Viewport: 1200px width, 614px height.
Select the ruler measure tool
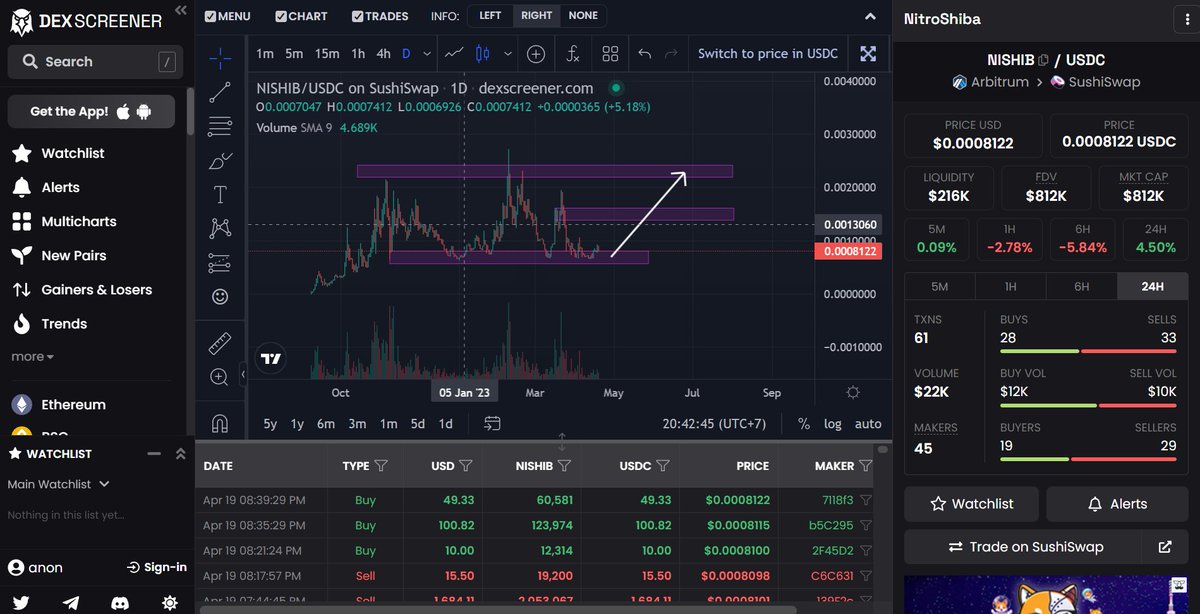220,344
